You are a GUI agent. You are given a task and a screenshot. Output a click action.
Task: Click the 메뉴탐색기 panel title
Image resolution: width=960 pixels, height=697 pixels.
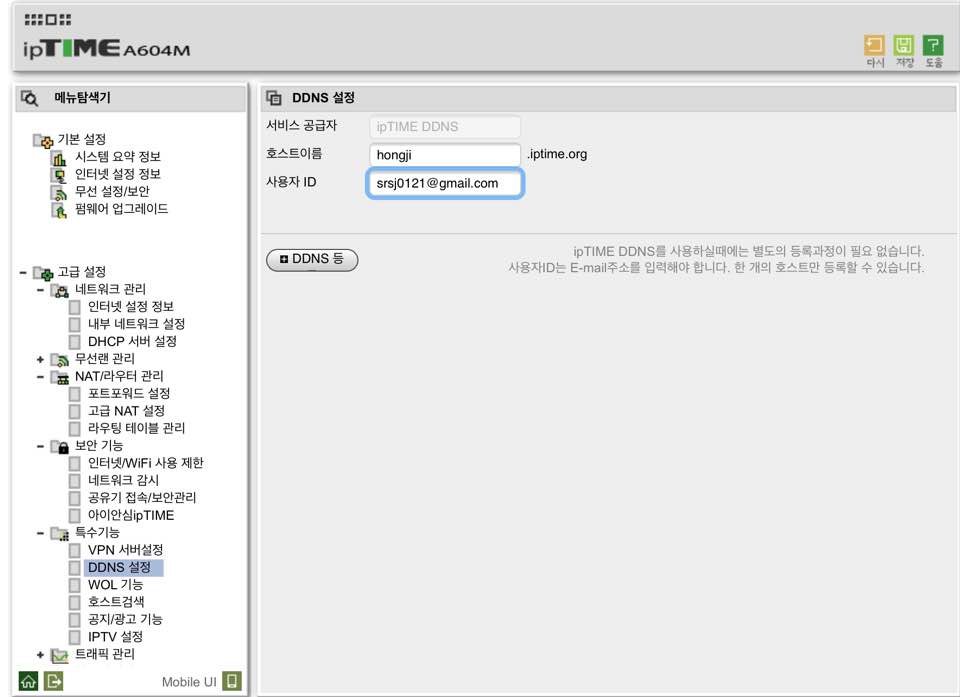coord(83,98)
